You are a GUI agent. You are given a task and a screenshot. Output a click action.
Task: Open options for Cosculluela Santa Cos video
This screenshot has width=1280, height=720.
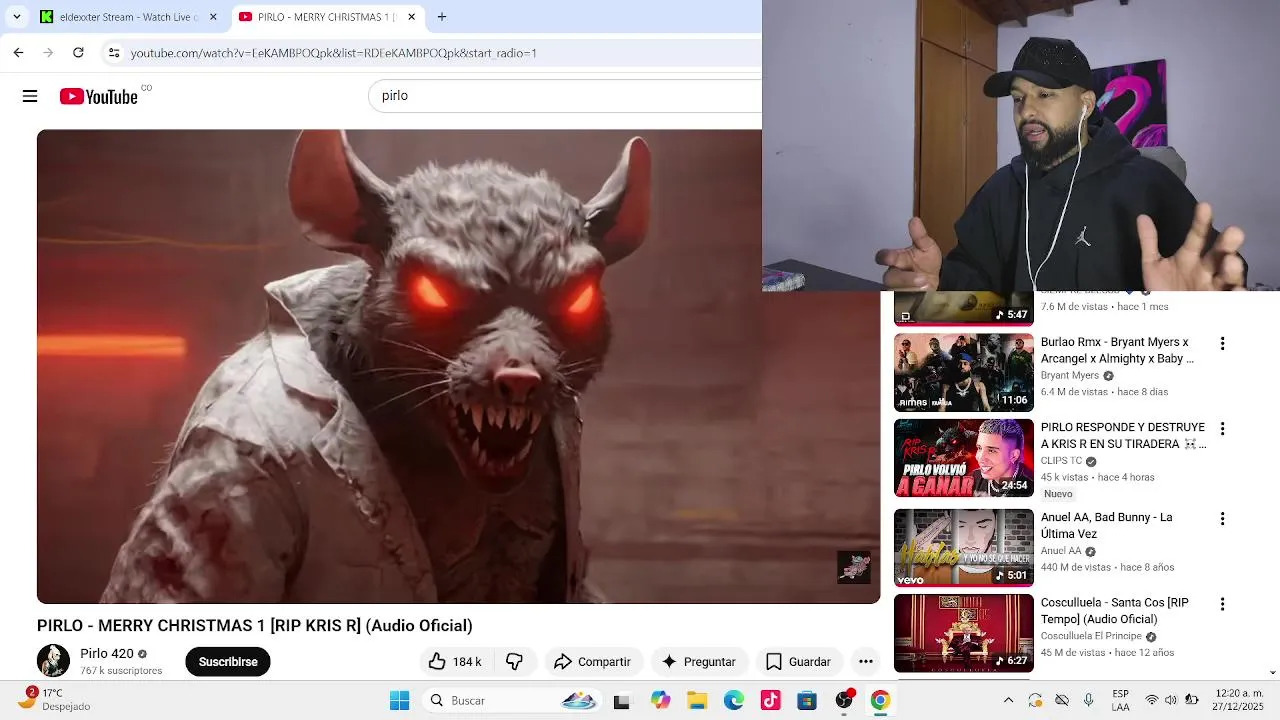click(x=1222, y=604)
